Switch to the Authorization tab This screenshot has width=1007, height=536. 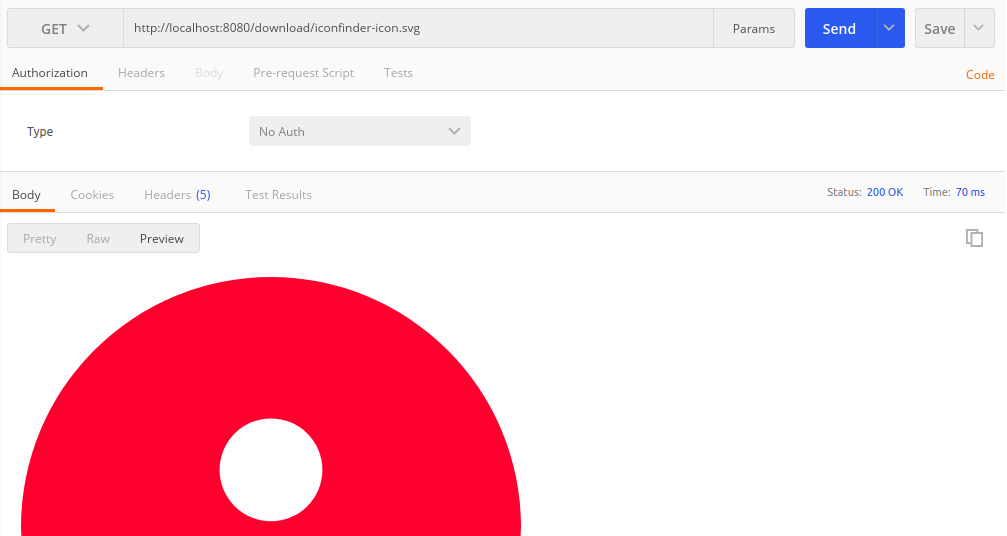pos(49,73)
